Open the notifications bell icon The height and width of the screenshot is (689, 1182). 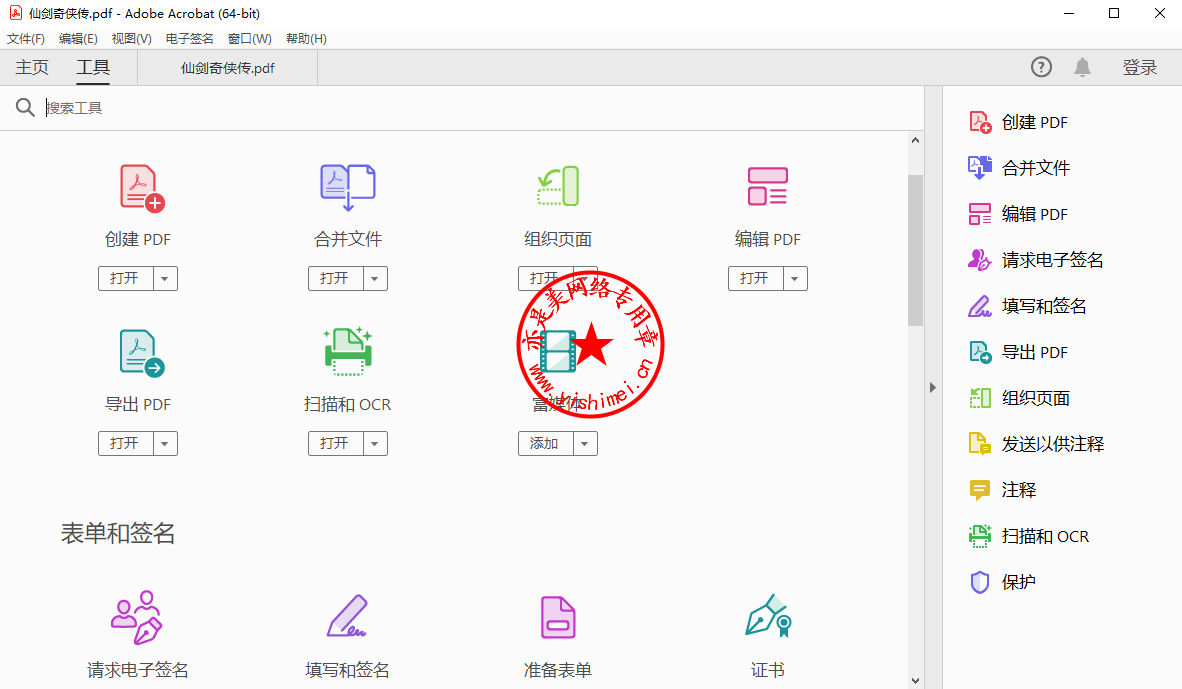pyautogui.click(x=1082, y=67)
